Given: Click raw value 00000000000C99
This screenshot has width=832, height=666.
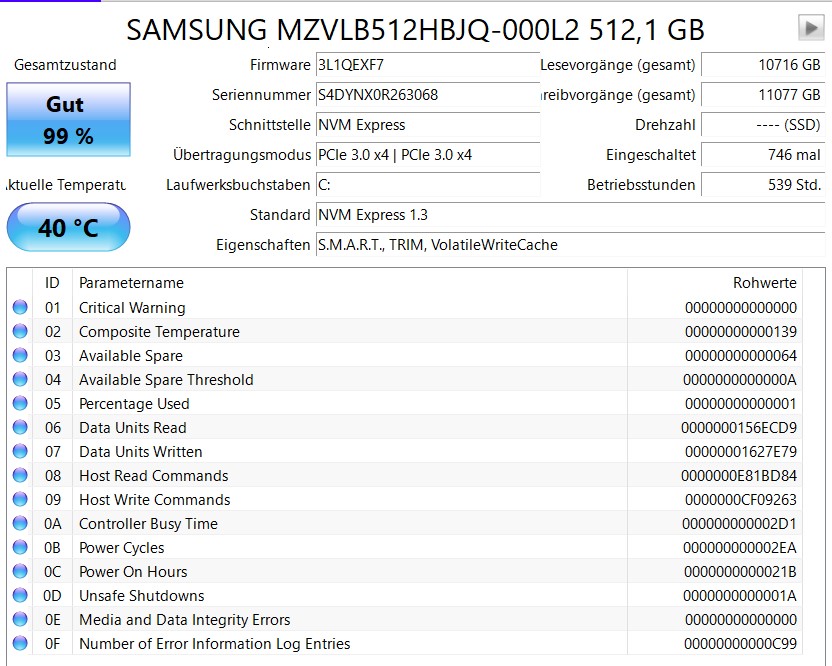Looking at the screenshot, I should (740, 644).
